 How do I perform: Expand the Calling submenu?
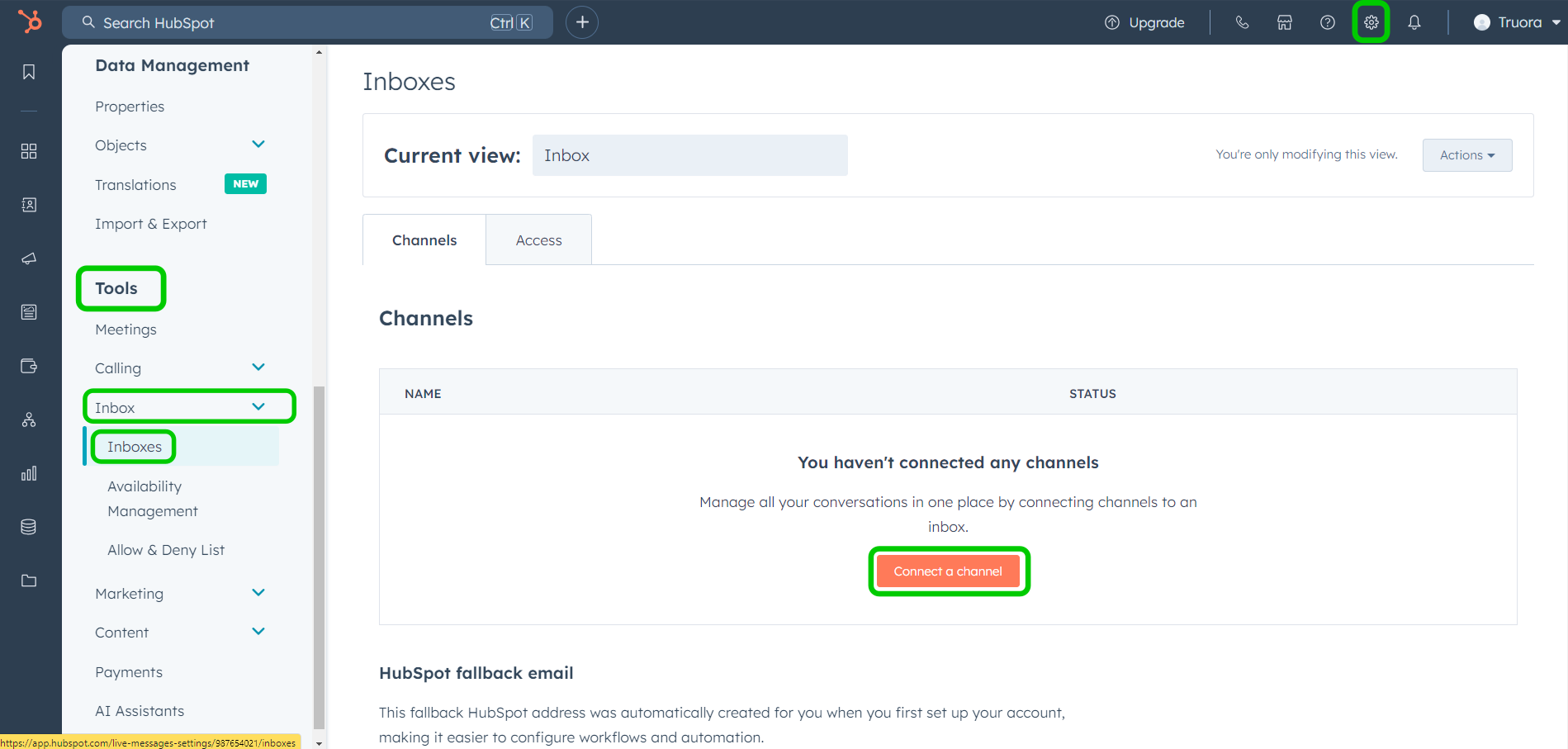[258, 367]
